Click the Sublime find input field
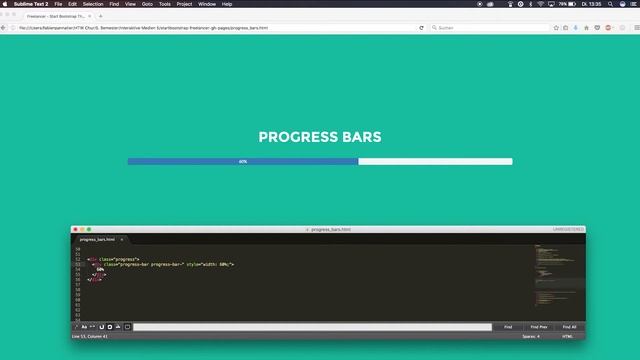The height and width of the screenshot is (360, 640). 312,327
